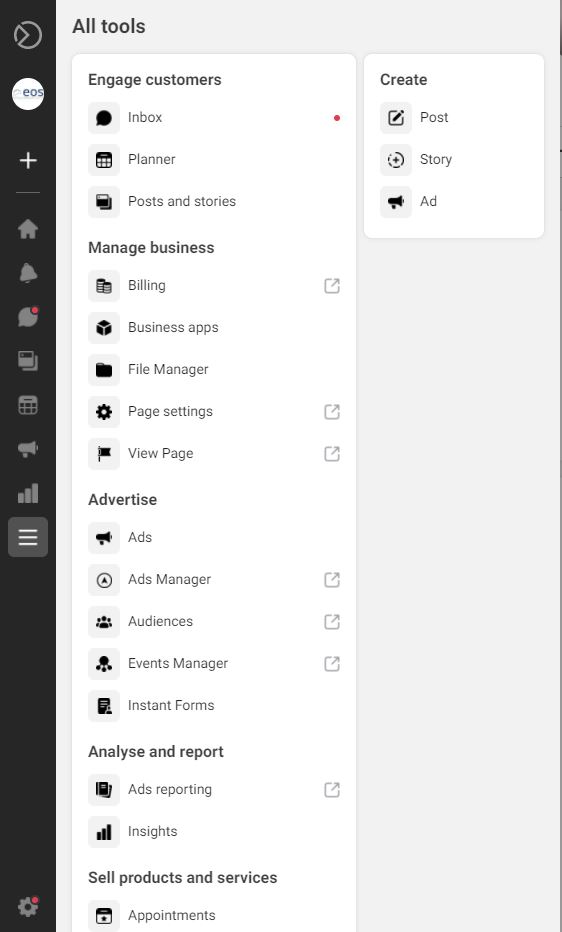The width and height of the screenshot is (562, 932).
Task: Close the All tools hamburger menu
Action: 28,537
